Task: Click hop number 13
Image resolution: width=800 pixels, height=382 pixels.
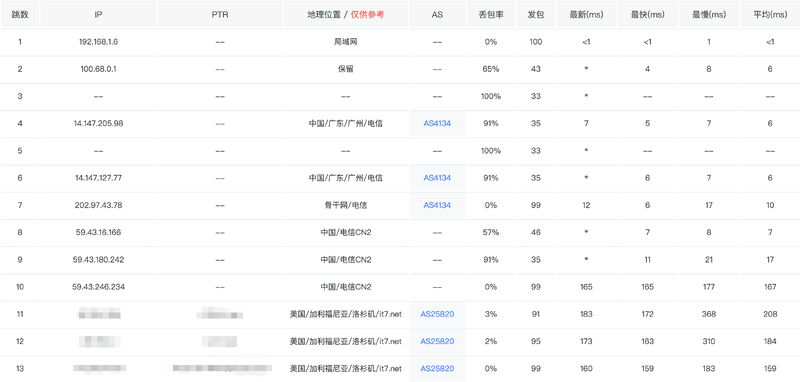Action: (x=20, y=368)
